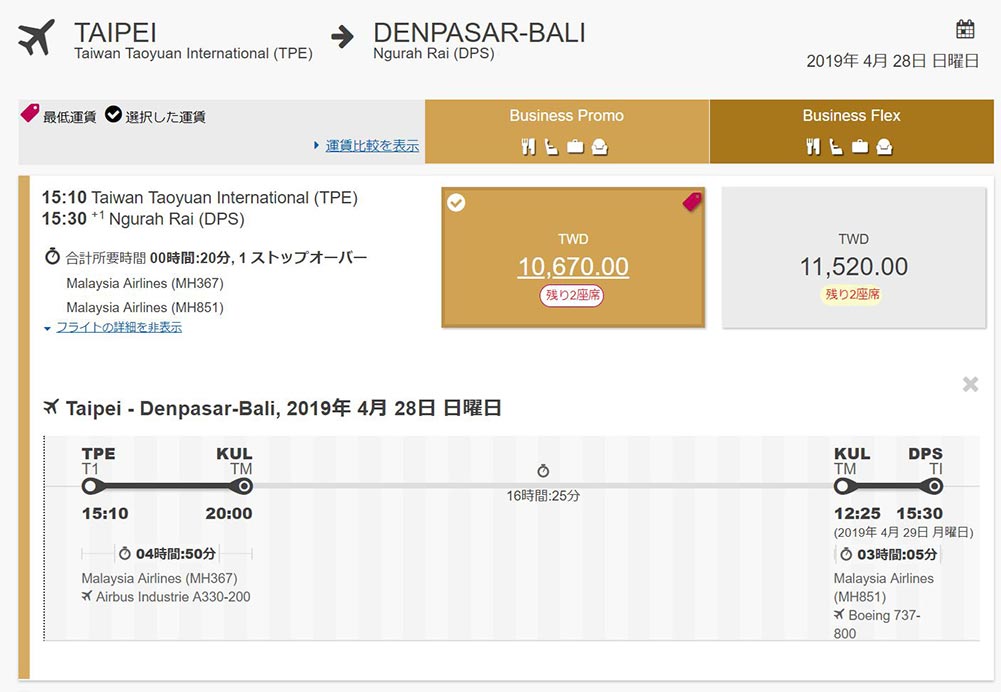Viewport: 1001px width, 692px height.
Task: Click the Airbus Industrie A330-200 aircraft text
Action: tap(173, 597)
